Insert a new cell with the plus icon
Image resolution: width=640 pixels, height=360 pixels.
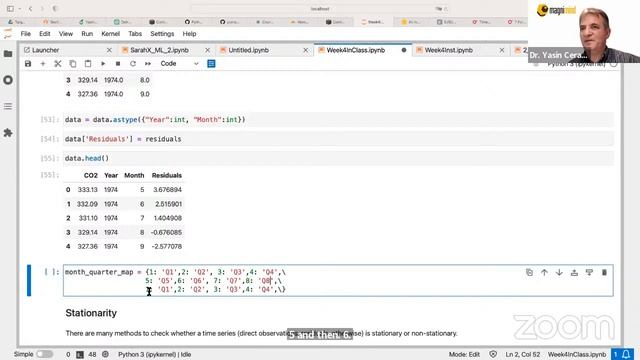[42, 64]
